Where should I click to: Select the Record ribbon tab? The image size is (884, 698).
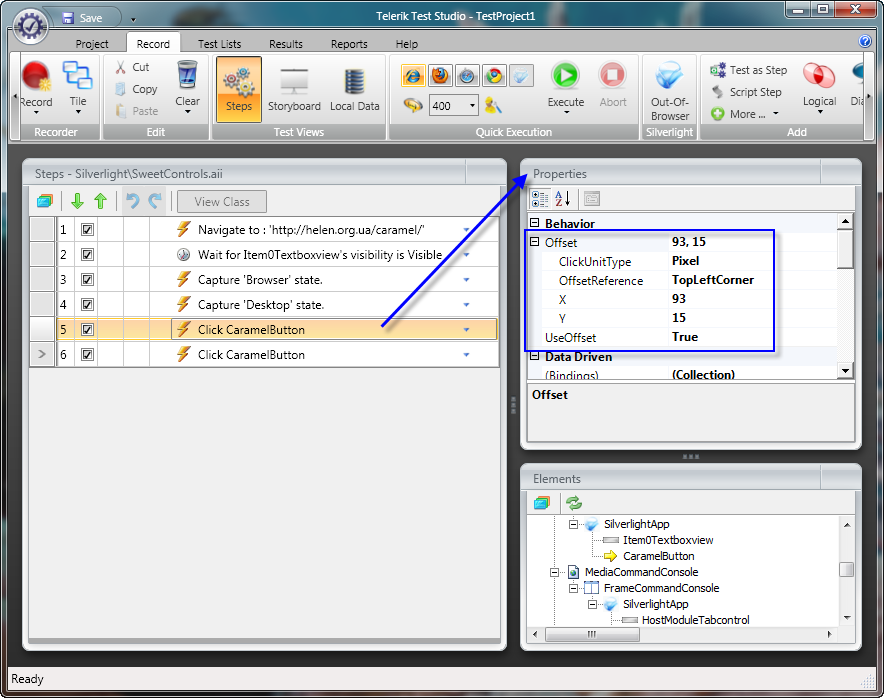153,43
